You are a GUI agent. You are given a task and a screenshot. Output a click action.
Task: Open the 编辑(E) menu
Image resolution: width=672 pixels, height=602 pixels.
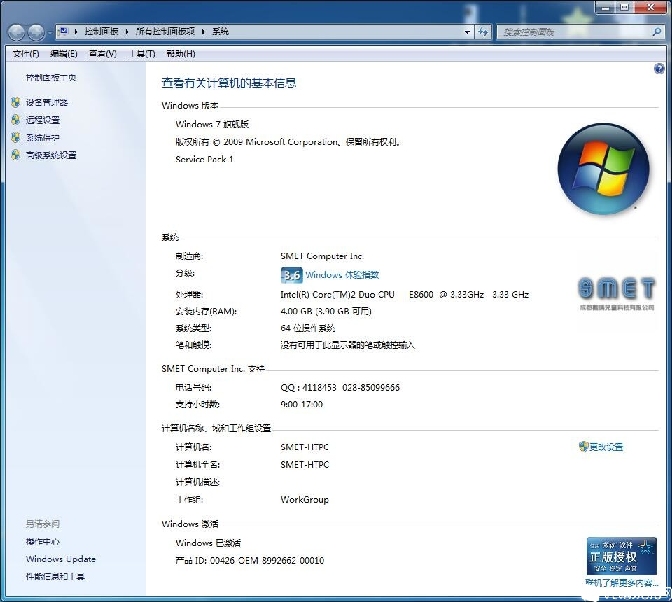63,54
